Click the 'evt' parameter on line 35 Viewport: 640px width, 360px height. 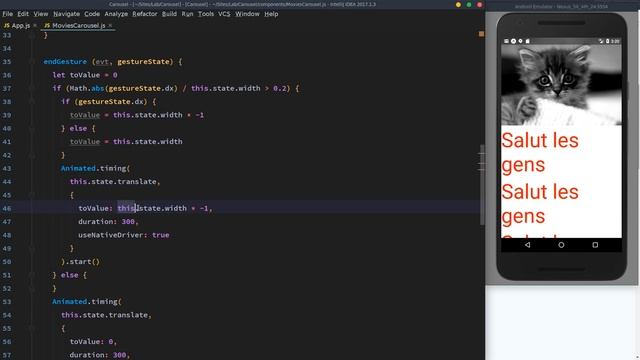tap(102, 62)
